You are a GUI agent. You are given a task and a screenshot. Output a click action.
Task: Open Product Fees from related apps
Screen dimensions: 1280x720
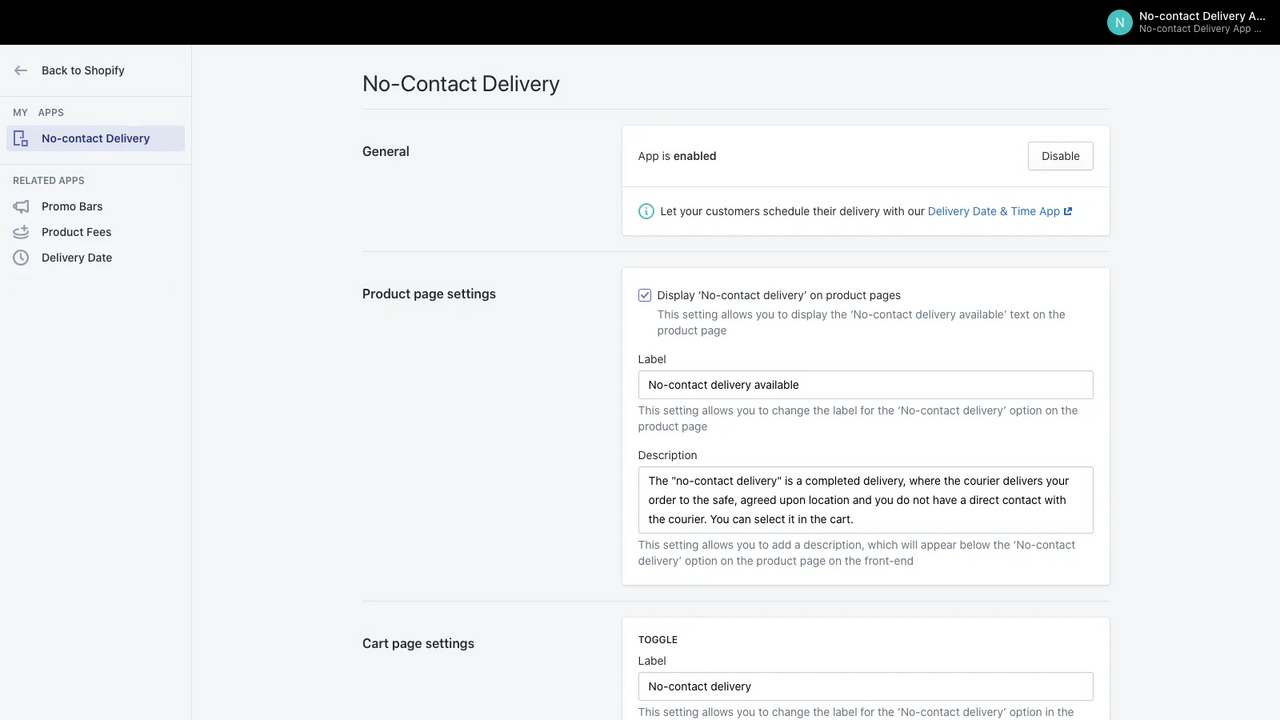76,232
